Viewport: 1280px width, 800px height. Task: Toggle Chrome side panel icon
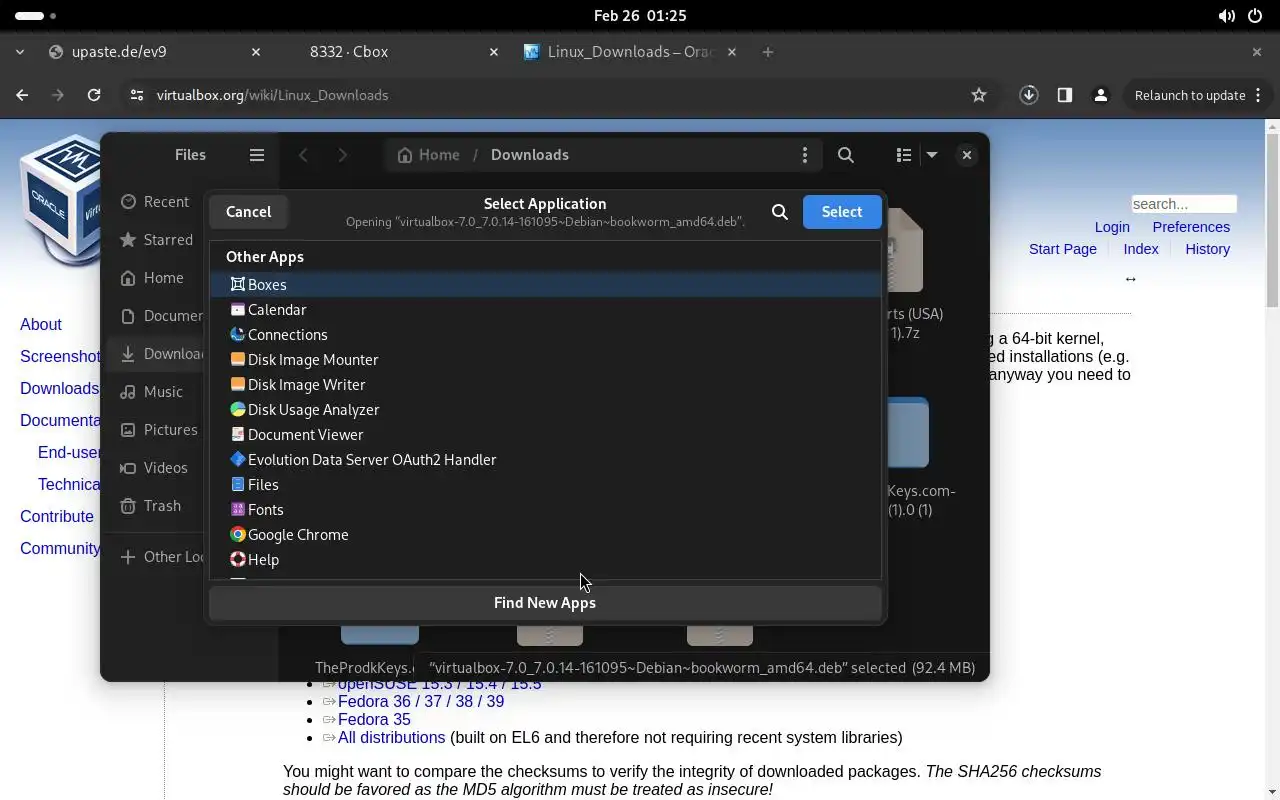point(1065,95)
